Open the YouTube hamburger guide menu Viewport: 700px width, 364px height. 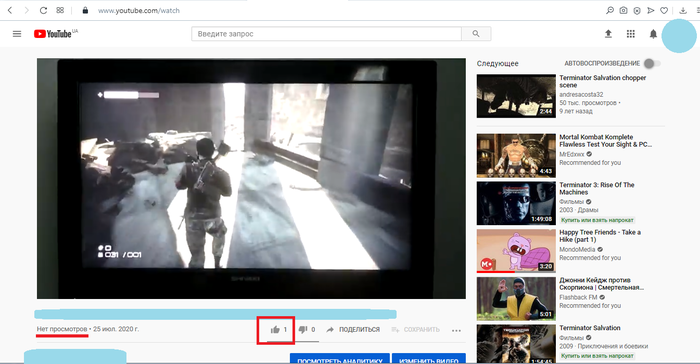17,33
